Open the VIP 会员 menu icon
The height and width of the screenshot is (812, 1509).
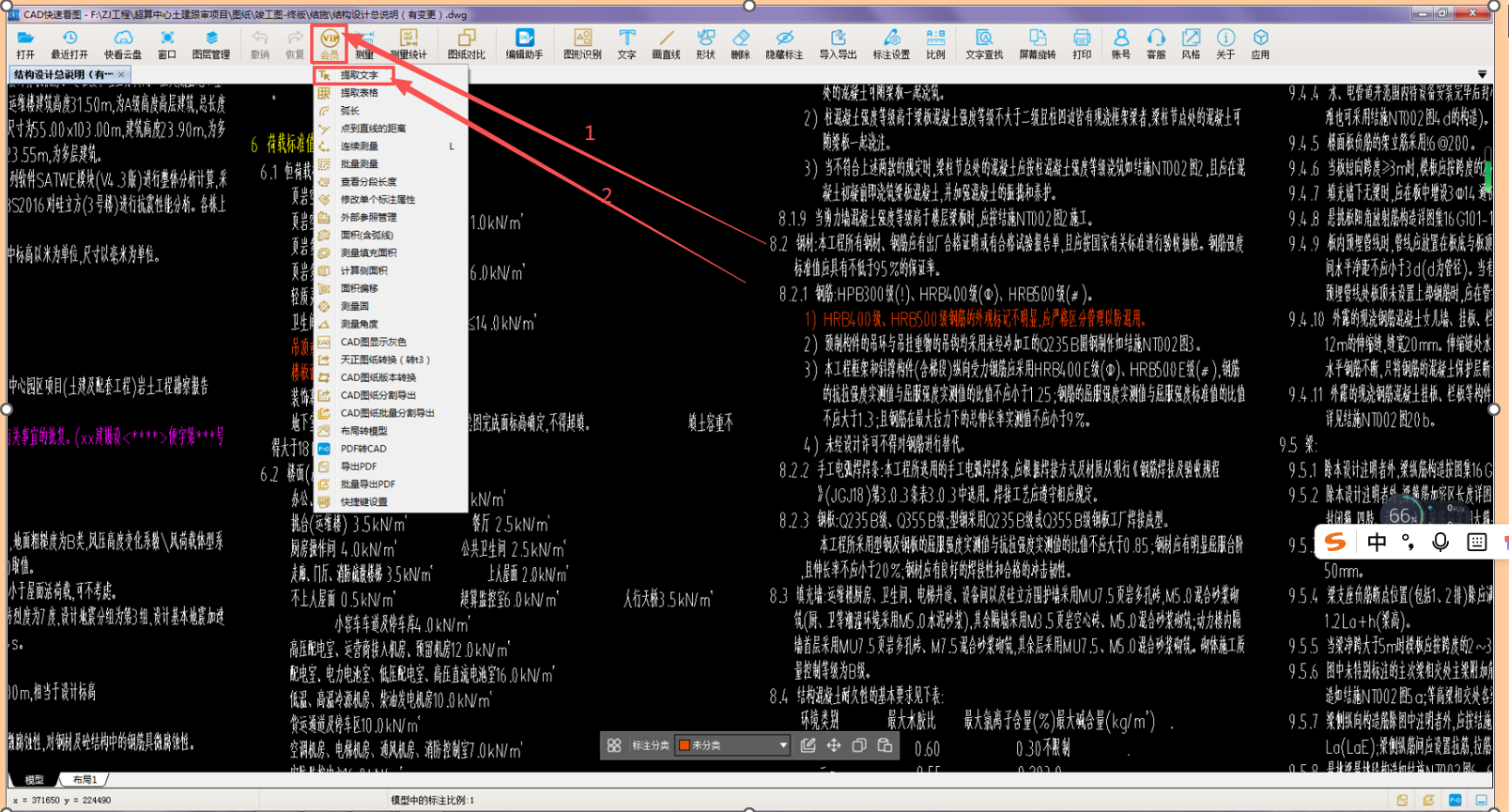click(x=330, y=43)
